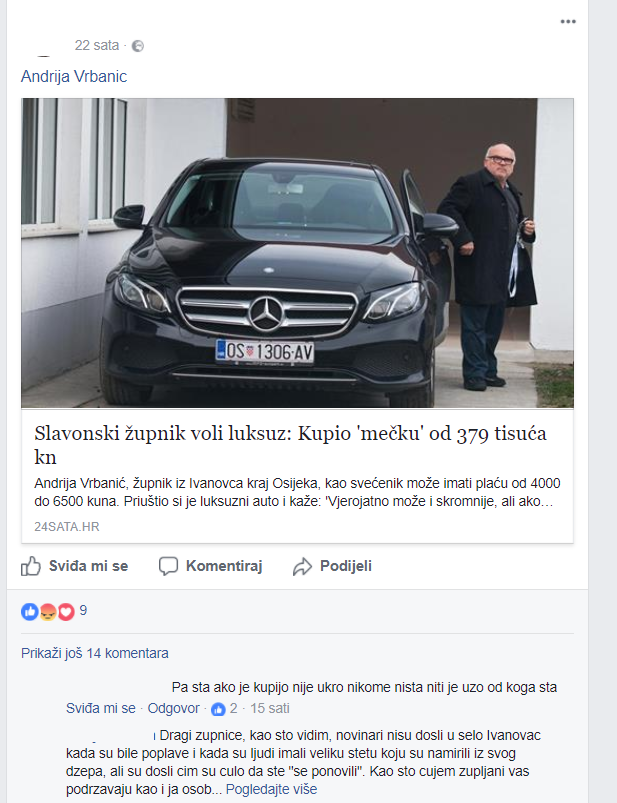Click the public globe privacy icon

[x=138, y=46]
